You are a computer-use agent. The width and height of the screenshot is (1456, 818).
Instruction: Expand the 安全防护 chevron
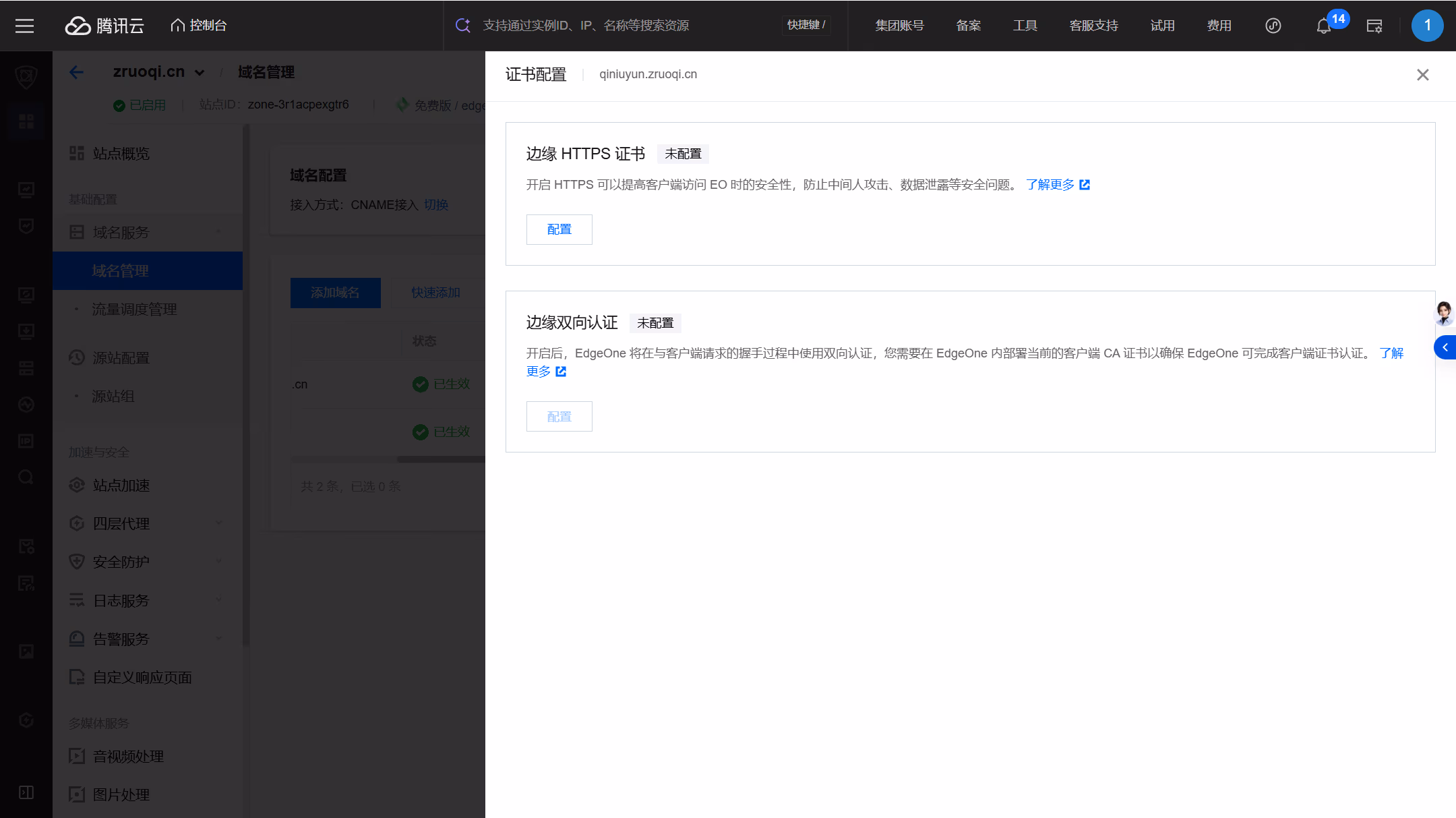click(x=219, y=562)
